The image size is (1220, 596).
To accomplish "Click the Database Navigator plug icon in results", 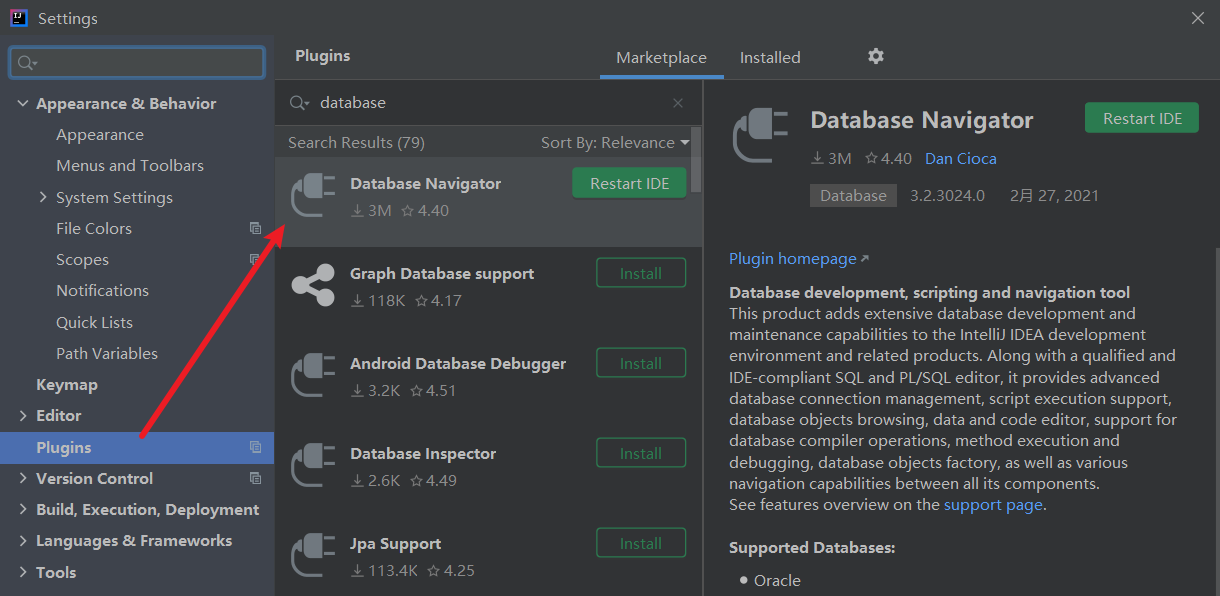I will coord(313,195).
